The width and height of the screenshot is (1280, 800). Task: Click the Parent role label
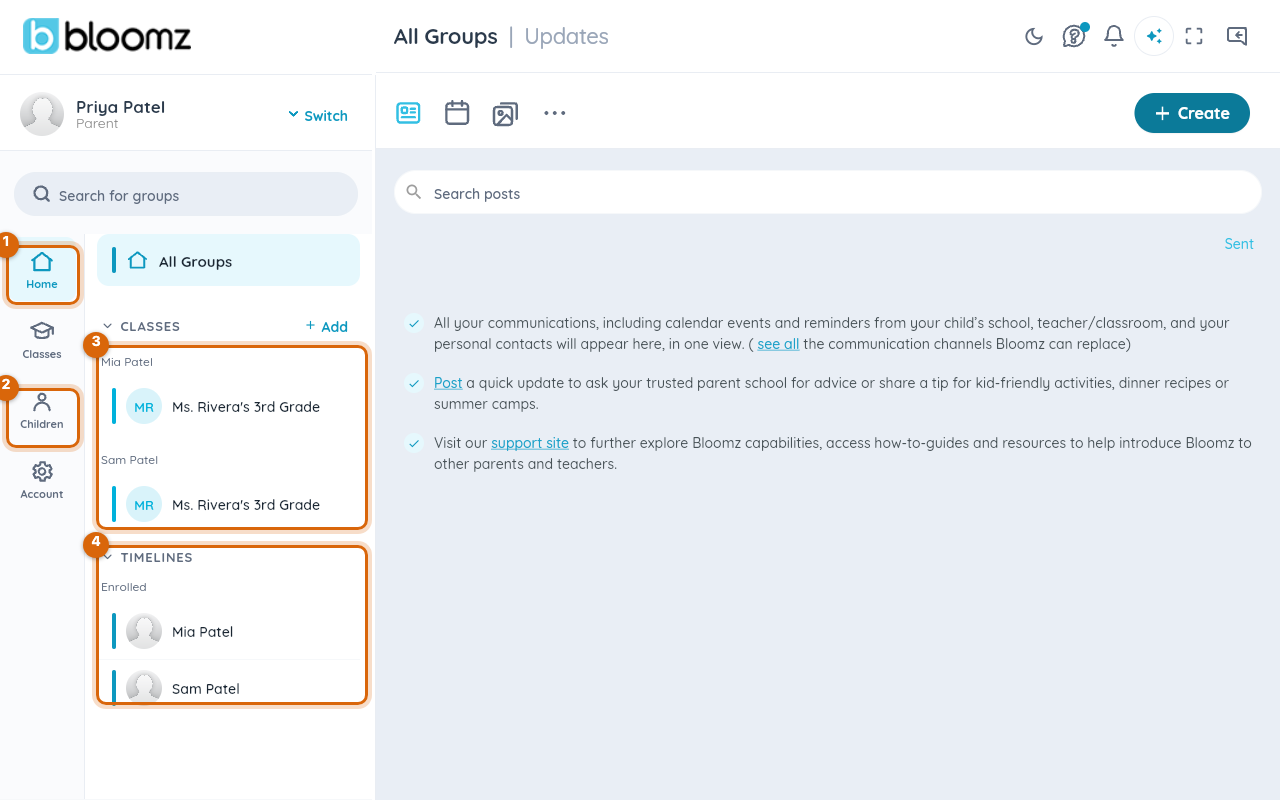pos(97,124)
